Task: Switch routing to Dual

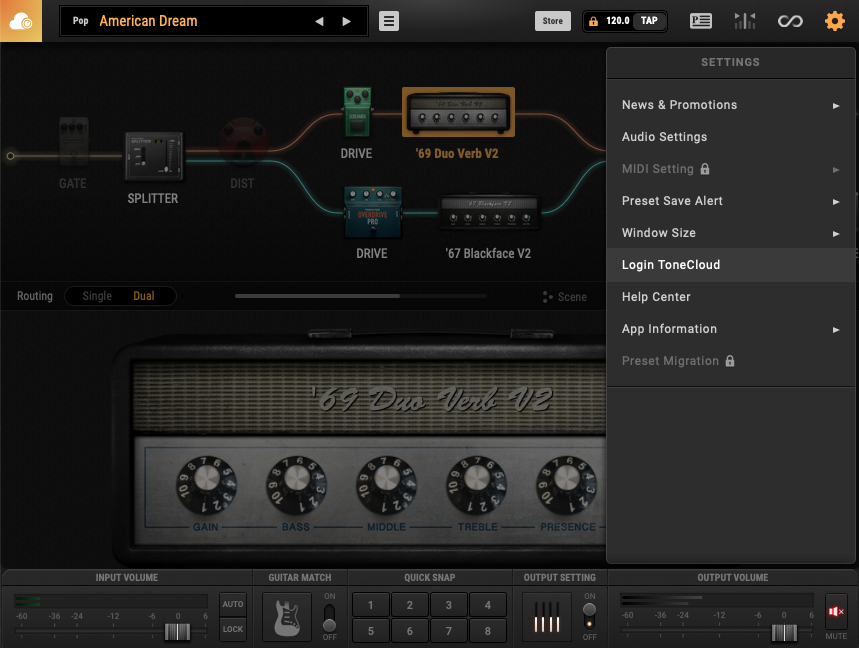Action: [144, 296]
